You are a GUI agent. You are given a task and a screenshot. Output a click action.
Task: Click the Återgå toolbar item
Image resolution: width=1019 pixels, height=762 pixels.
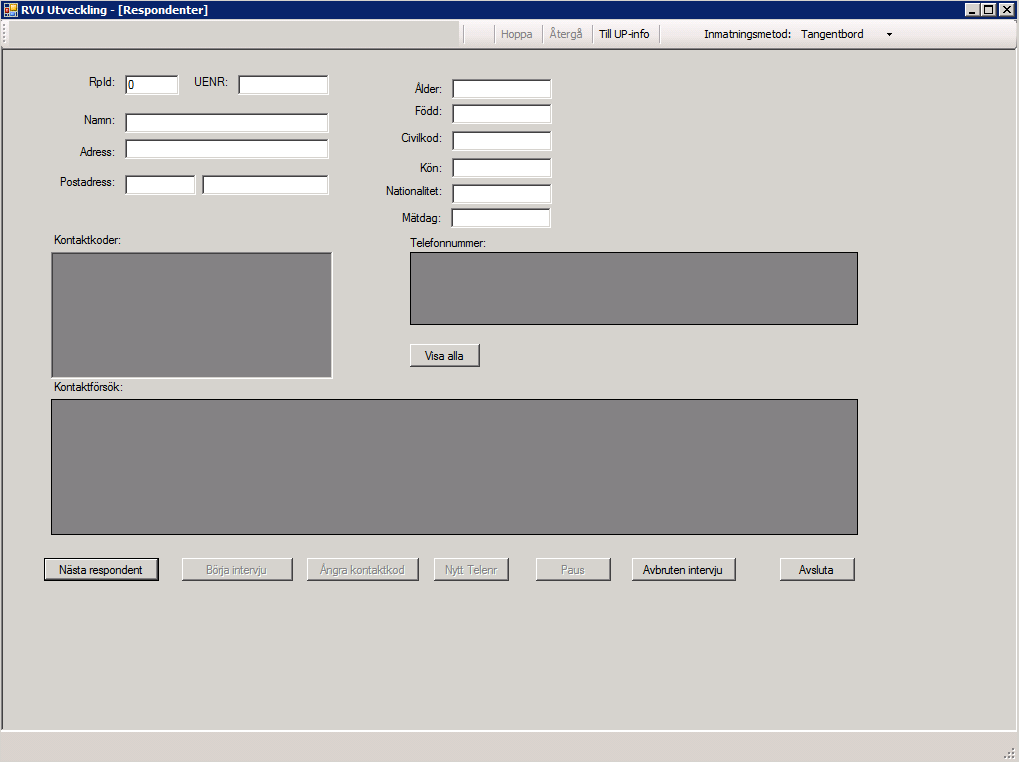pos(565,34)
